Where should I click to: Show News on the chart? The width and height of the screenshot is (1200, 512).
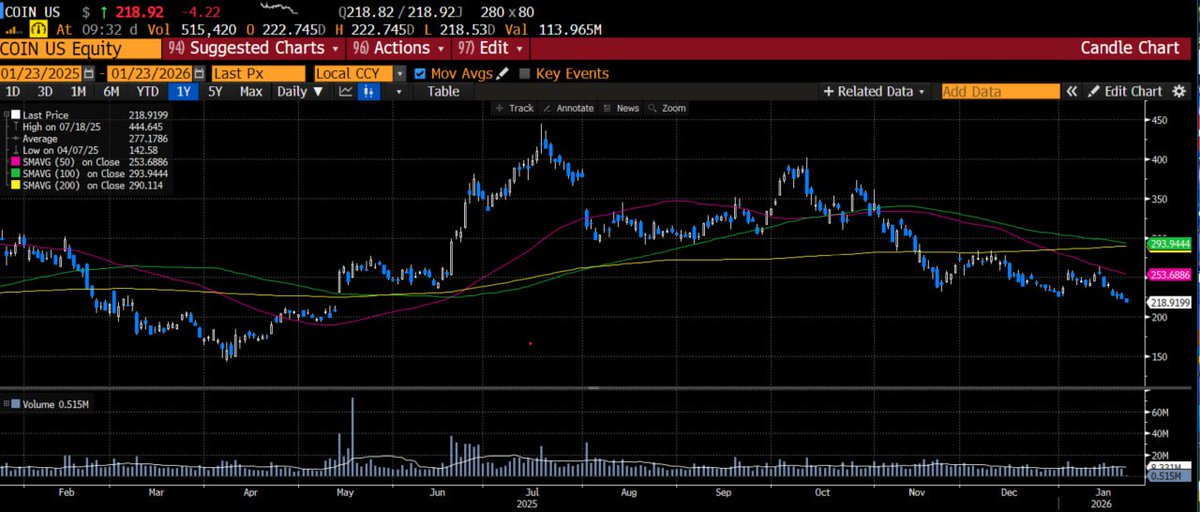tap(621, 108)
